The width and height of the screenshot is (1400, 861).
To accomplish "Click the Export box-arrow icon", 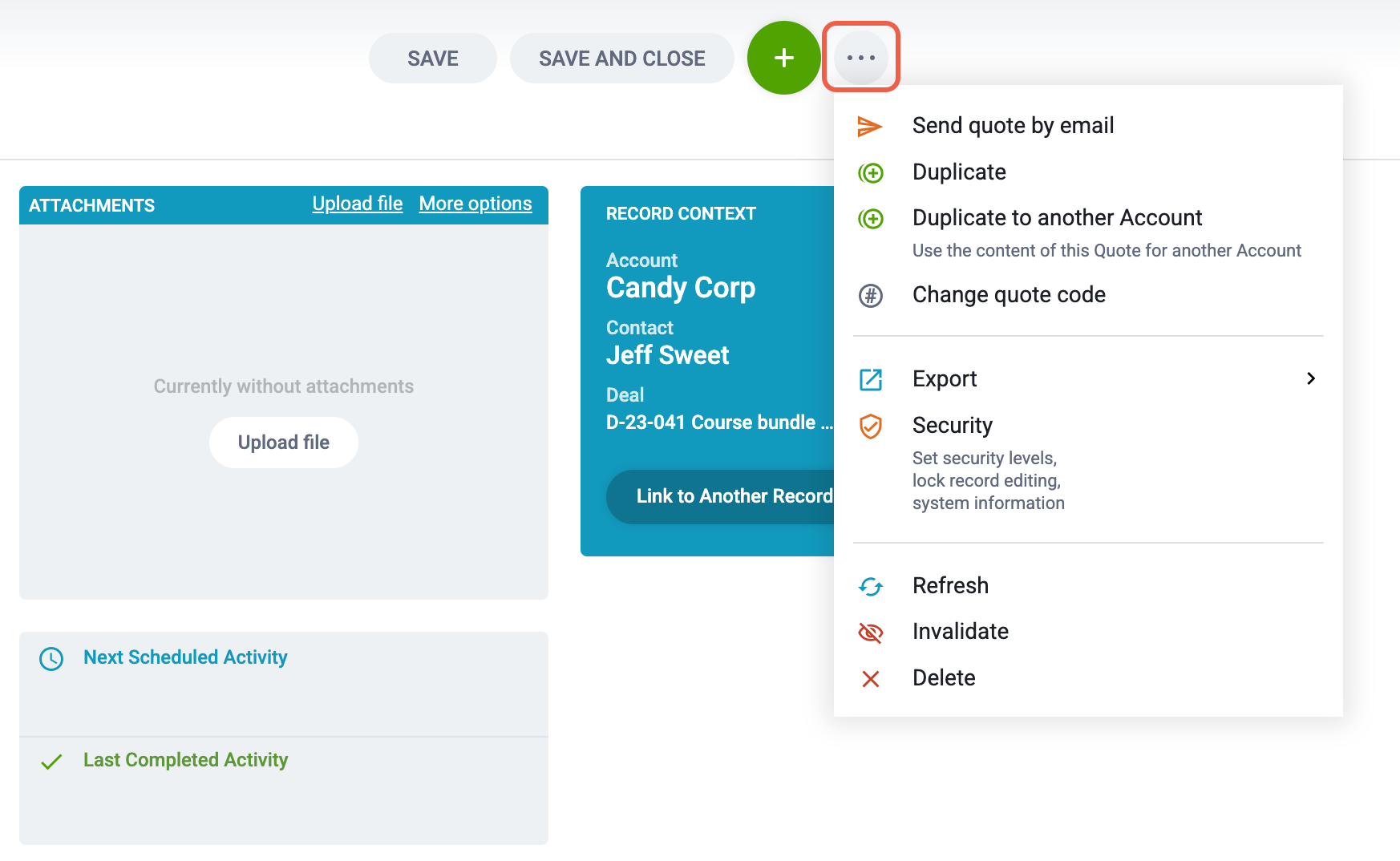I will (x=871, y=379).
